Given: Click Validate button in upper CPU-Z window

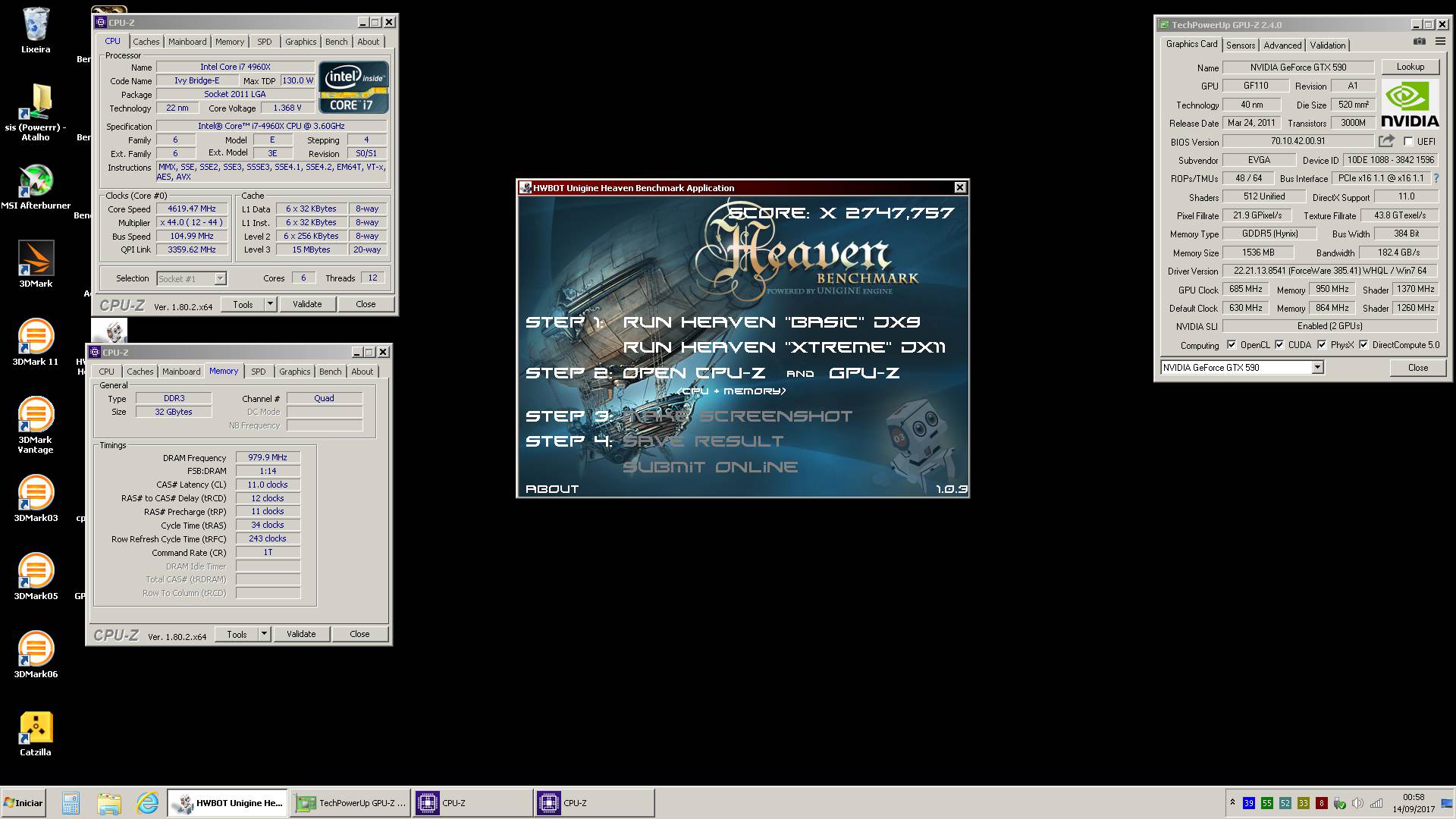Looking at the screenshot, I should [307, 304].
